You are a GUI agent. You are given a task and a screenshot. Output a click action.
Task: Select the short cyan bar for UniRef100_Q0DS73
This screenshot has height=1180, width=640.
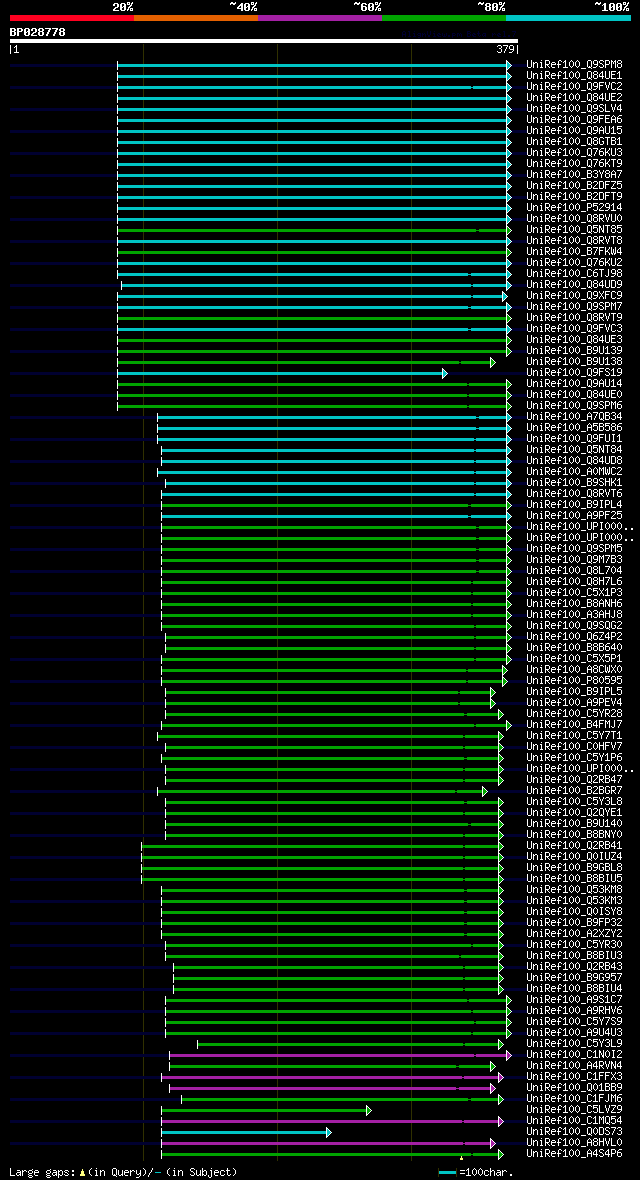pyautogui.click(x=246, y=1132)
